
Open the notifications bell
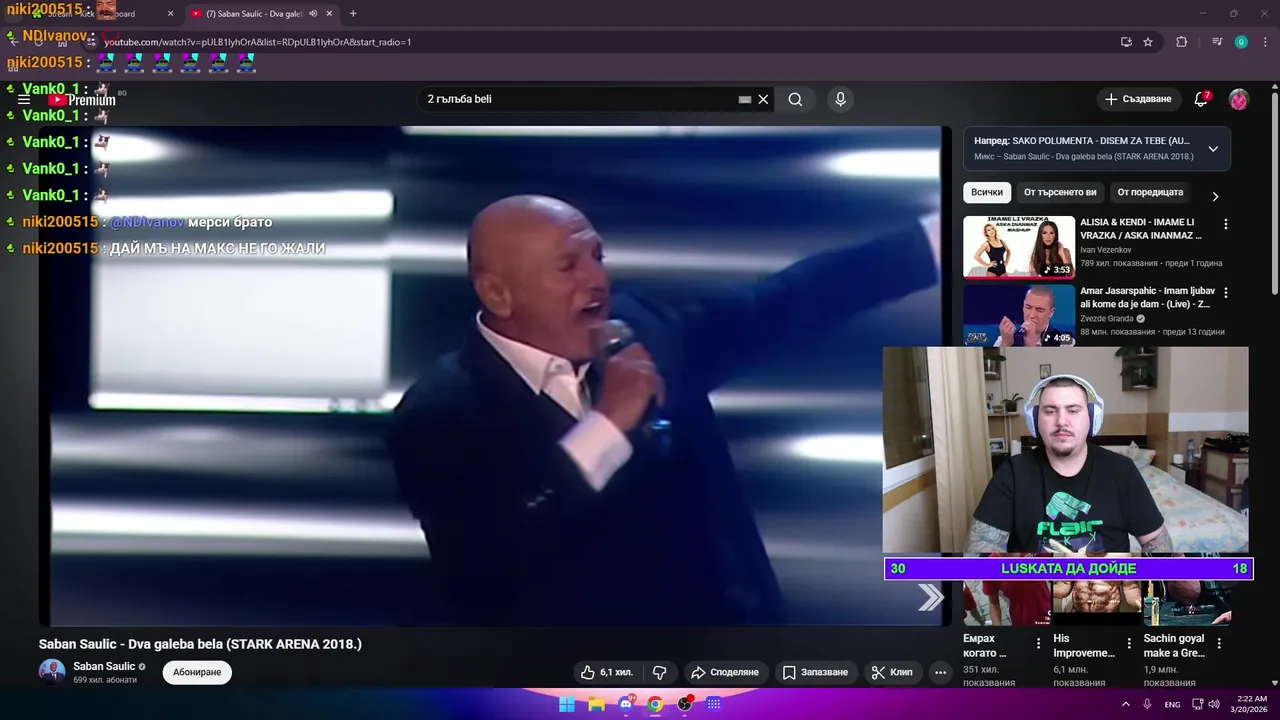pos(1201,99)
